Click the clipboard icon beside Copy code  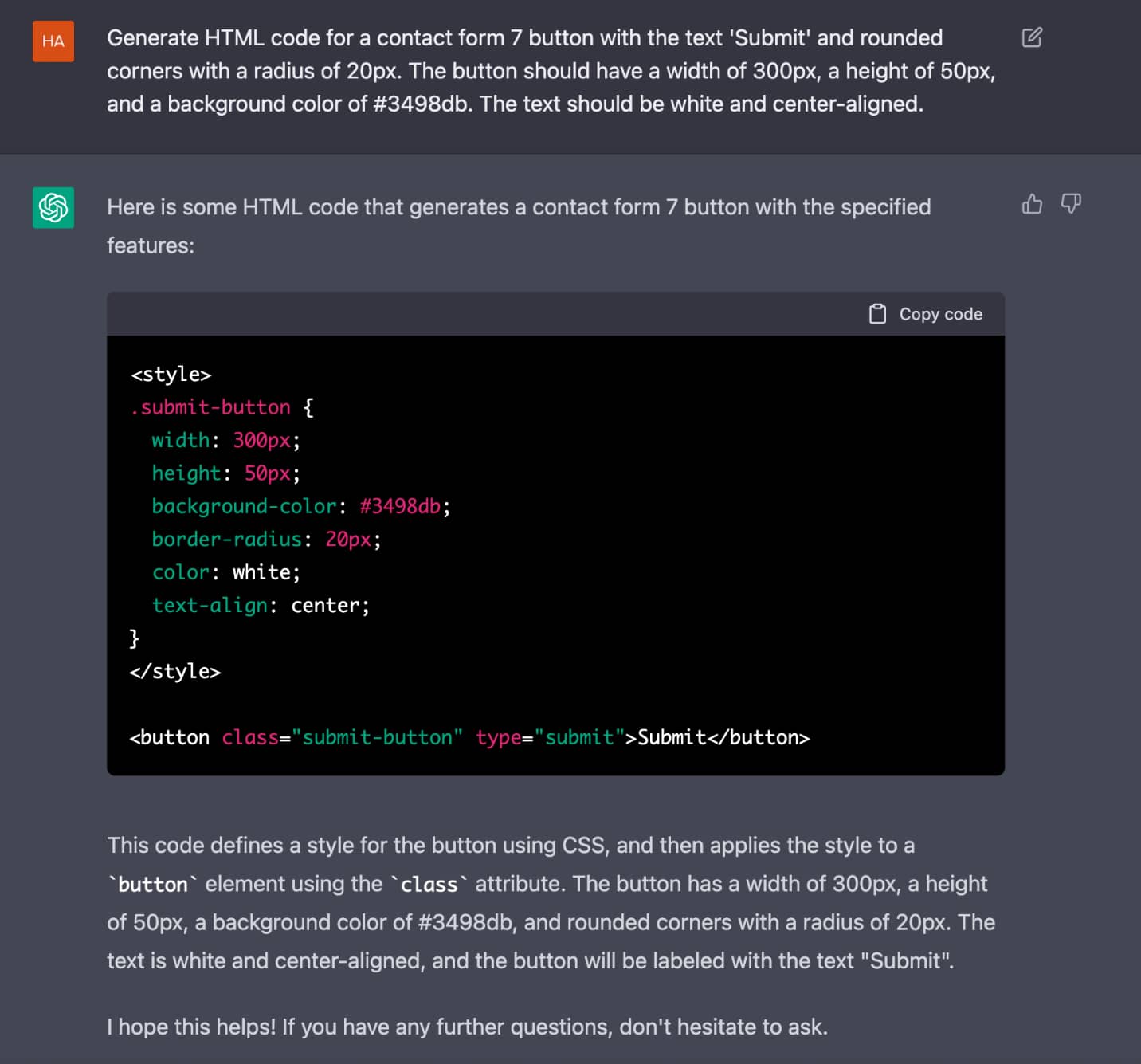877,314
